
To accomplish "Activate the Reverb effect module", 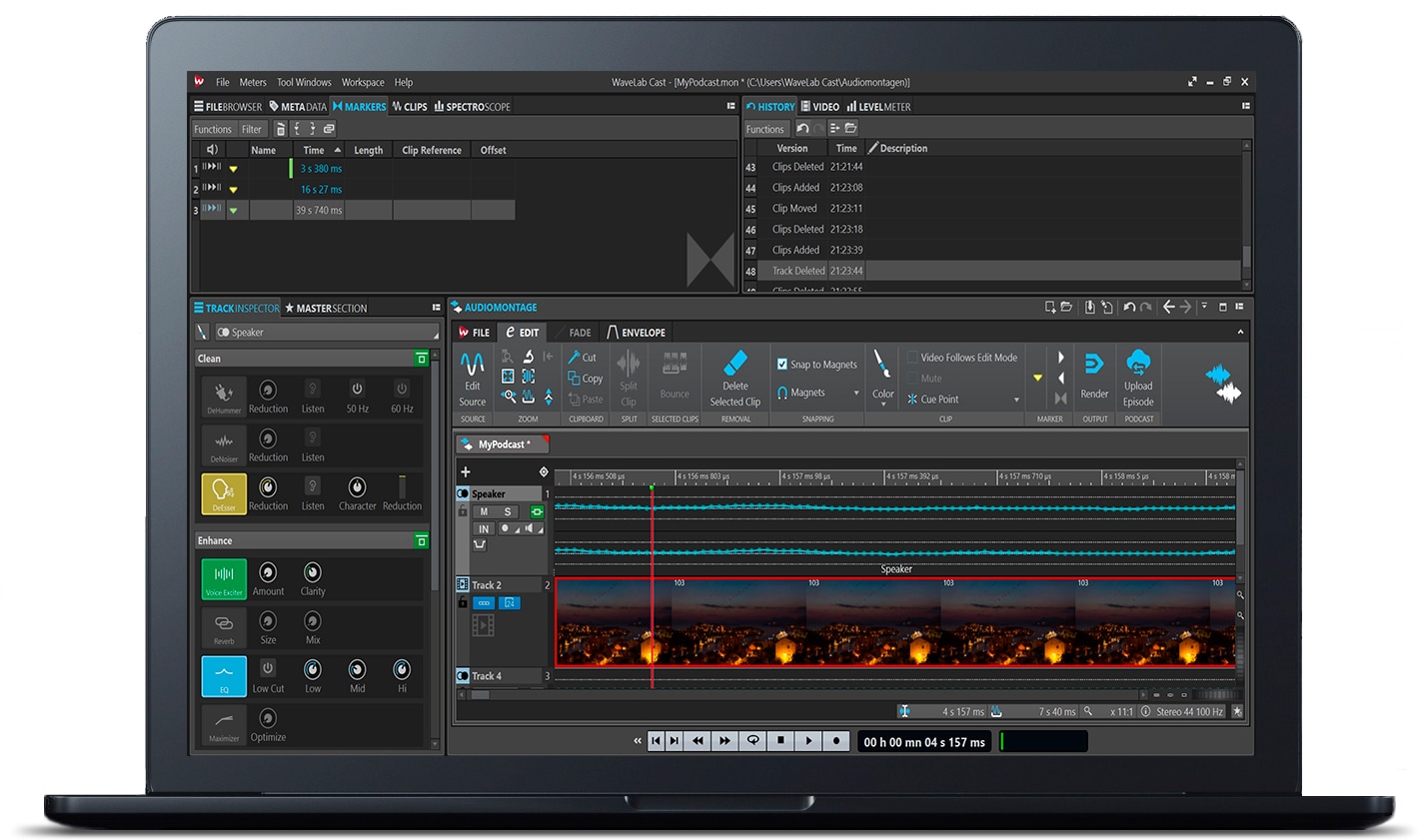I will (224, 626).
